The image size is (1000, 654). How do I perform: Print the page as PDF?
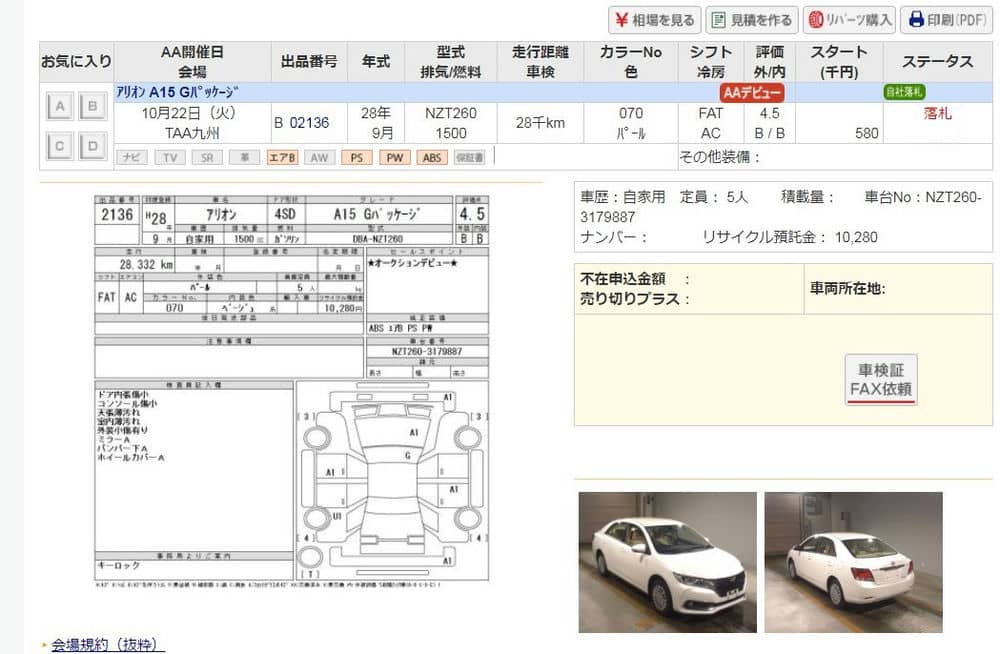(945, 20)
